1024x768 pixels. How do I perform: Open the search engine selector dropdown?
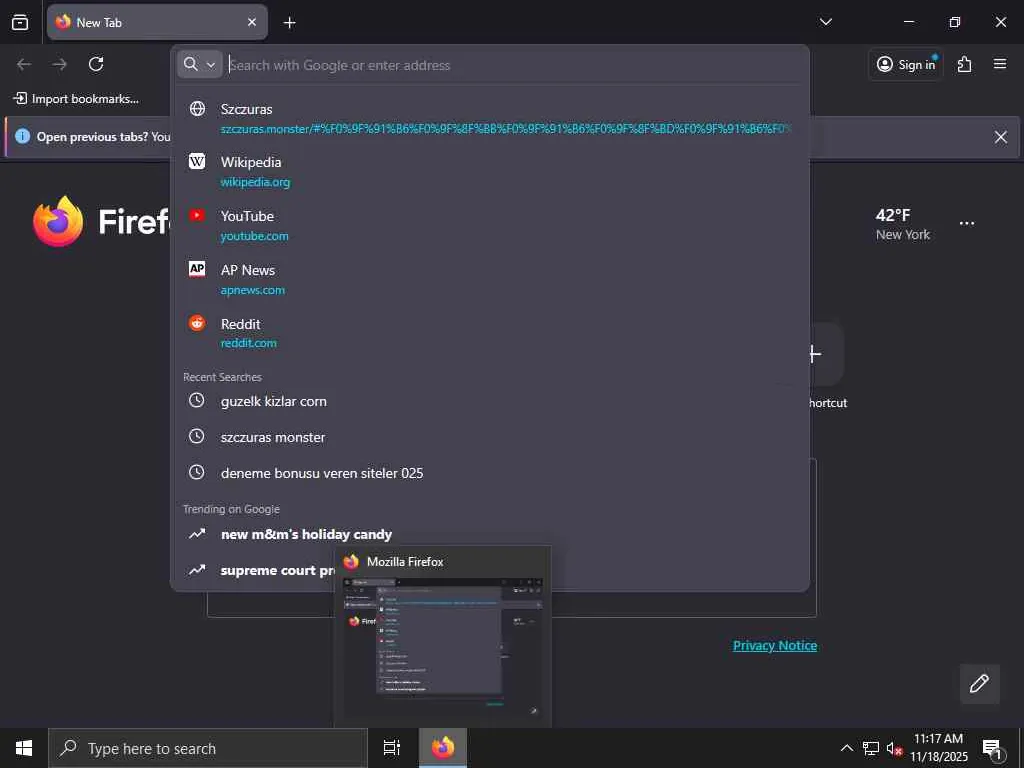point(200,65)
